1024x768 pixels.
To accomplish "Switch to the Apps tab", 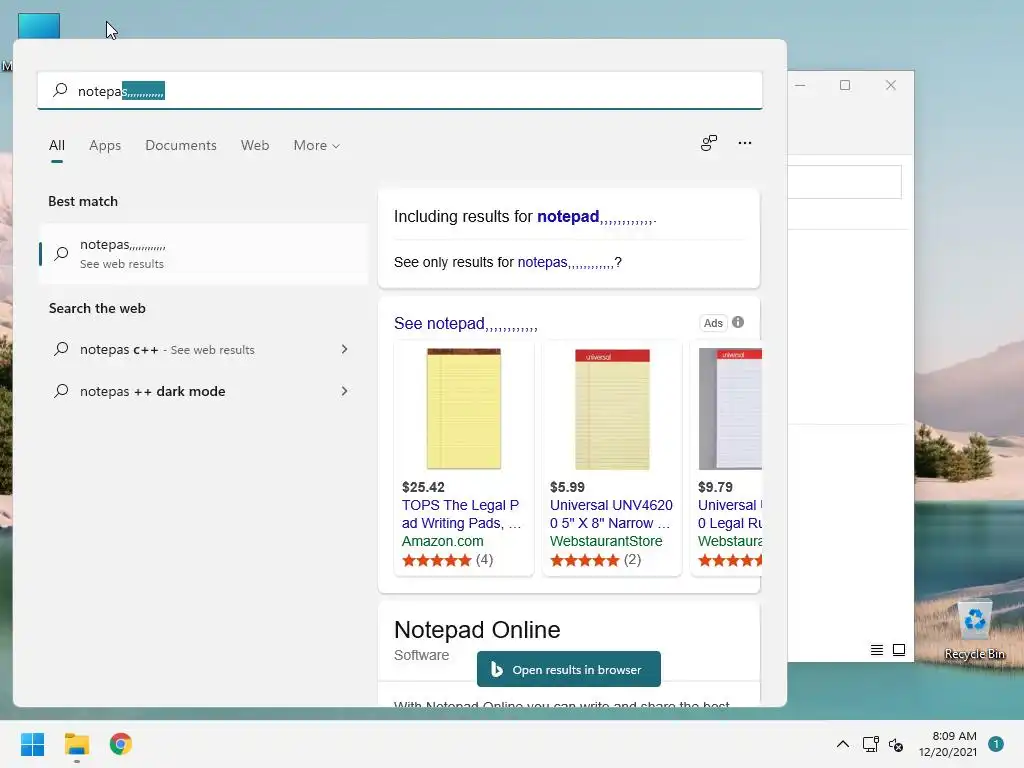I will click(x=105, y=145).
